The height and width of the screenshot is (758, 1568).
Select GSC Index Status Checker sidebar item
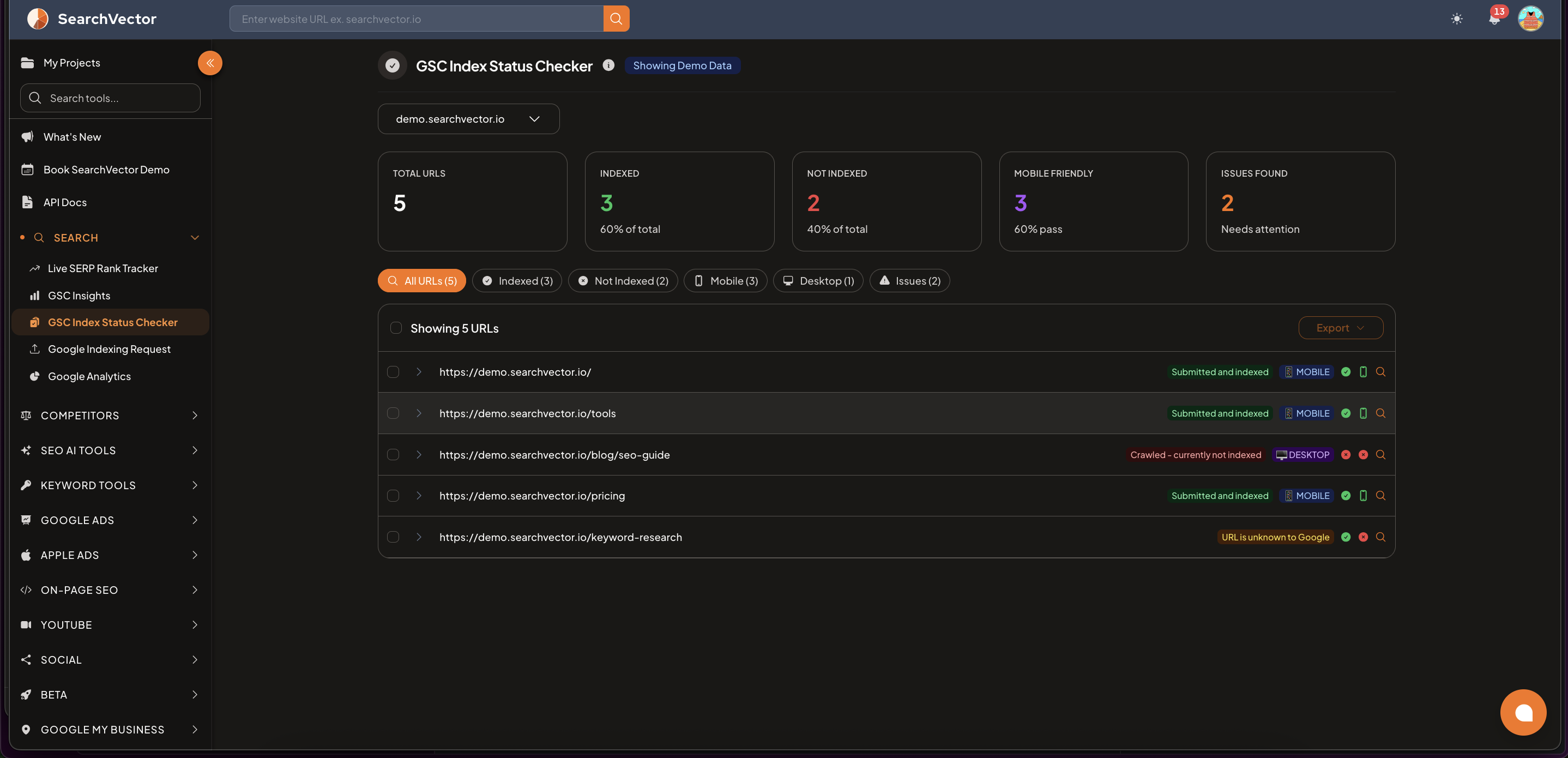coord(111,323)
